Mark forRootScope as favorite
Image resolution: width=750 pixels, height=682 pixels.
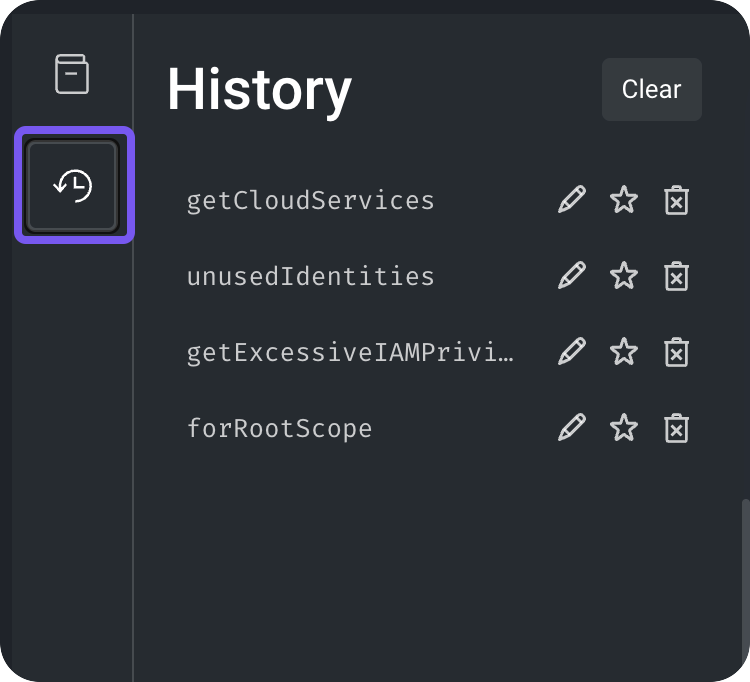pos(624,428)
